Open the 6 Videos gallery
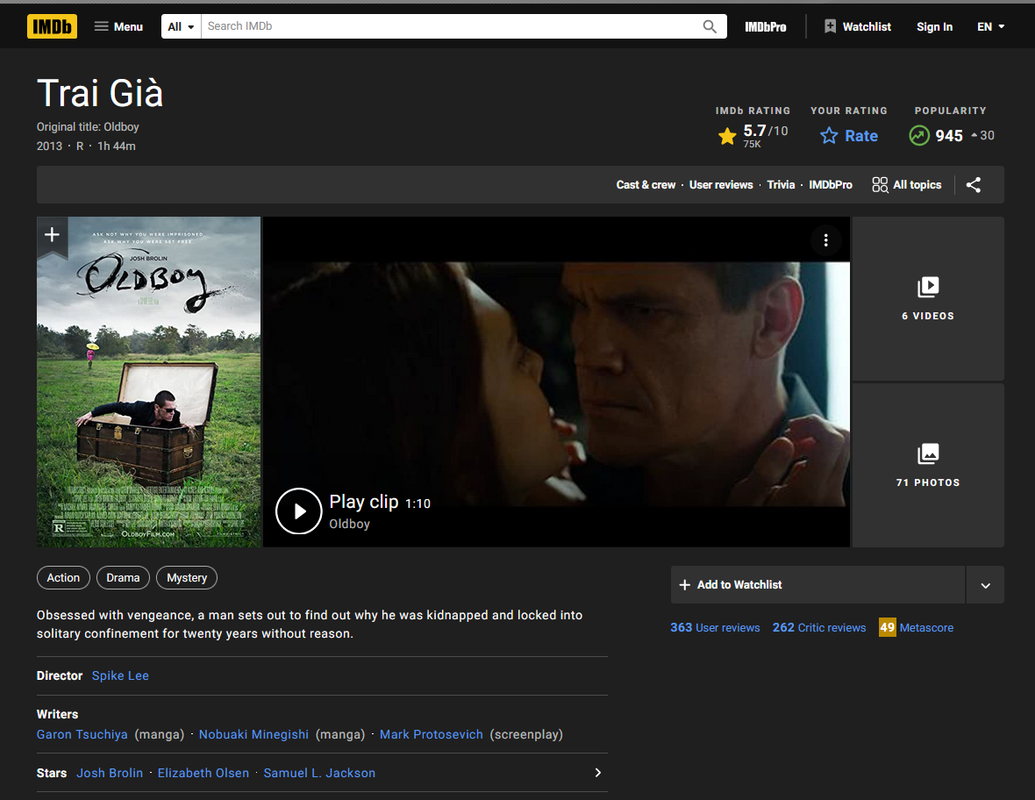The height and width of the screenshot is (800, 1035). coord(928,298)
